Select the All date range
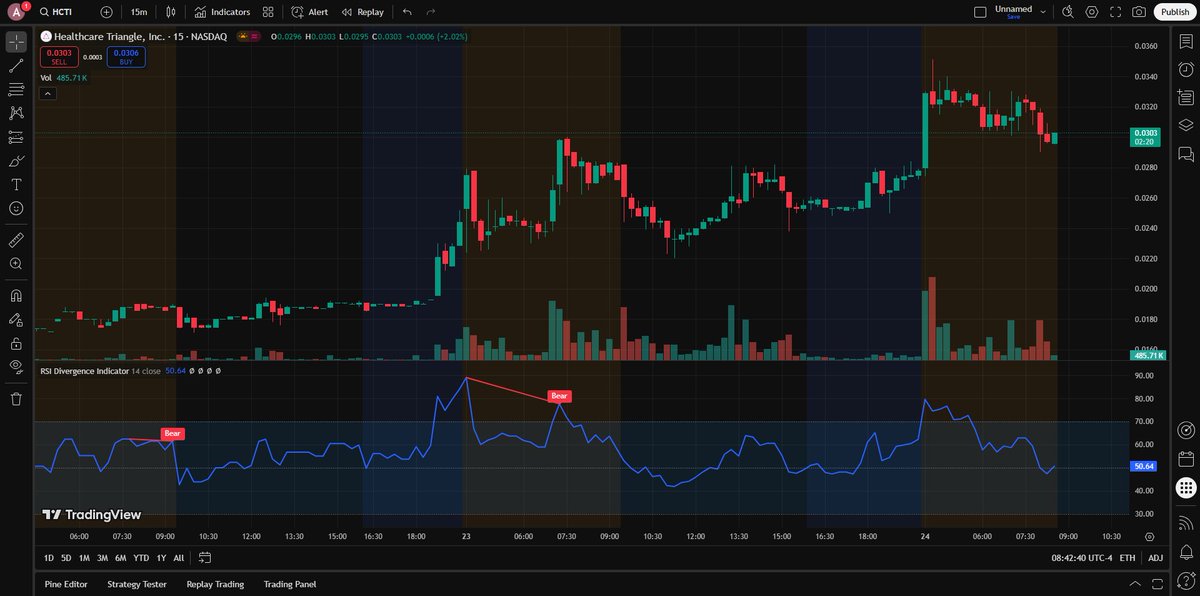This screenshot has height=596, width=1200. click(x=179, y=558)
